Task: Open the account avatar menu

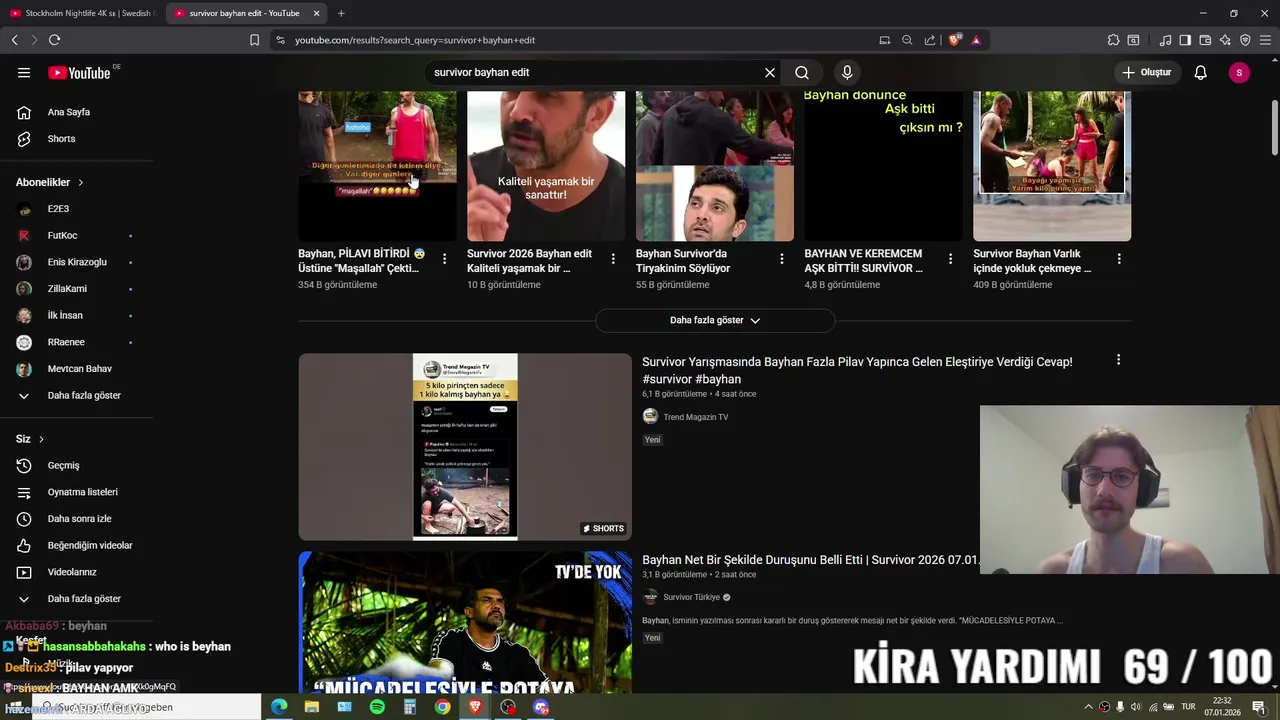Action: coord(1239,72)
